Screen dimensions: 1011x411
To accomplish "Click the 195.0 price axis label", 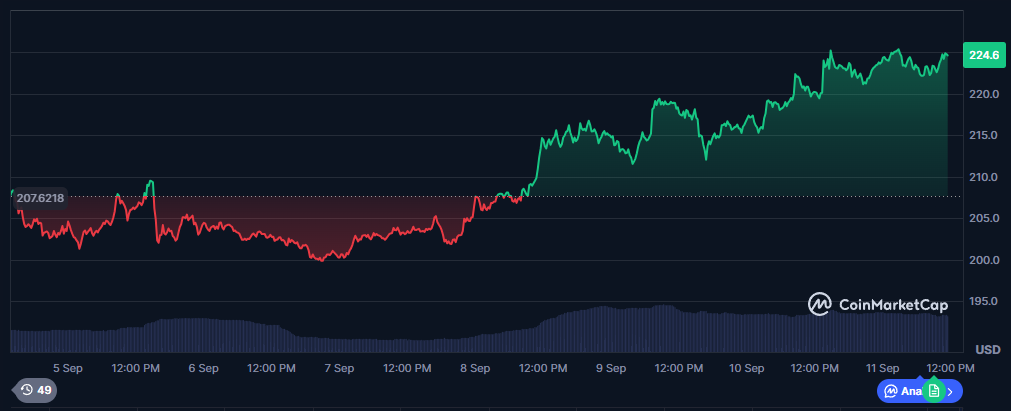I will (984, 301).
